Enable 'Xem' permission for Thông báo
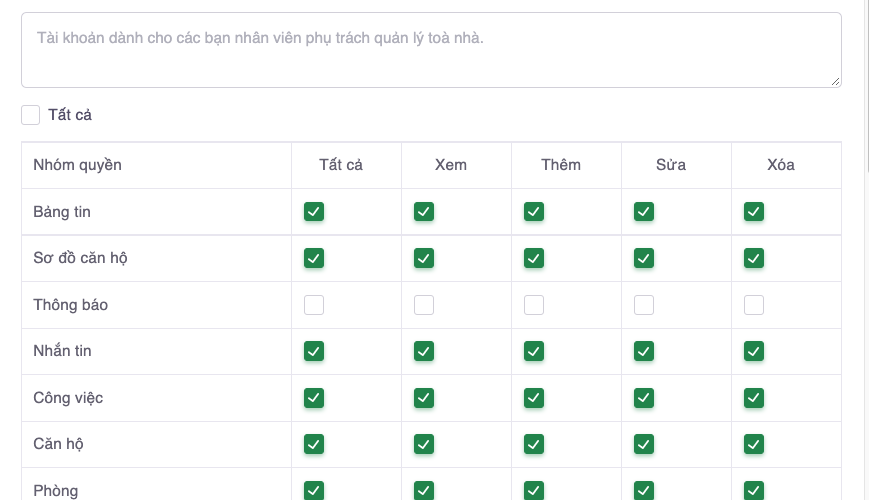Image resolution: width=869 pixels, height=500 pixels. tap(424, 305)
